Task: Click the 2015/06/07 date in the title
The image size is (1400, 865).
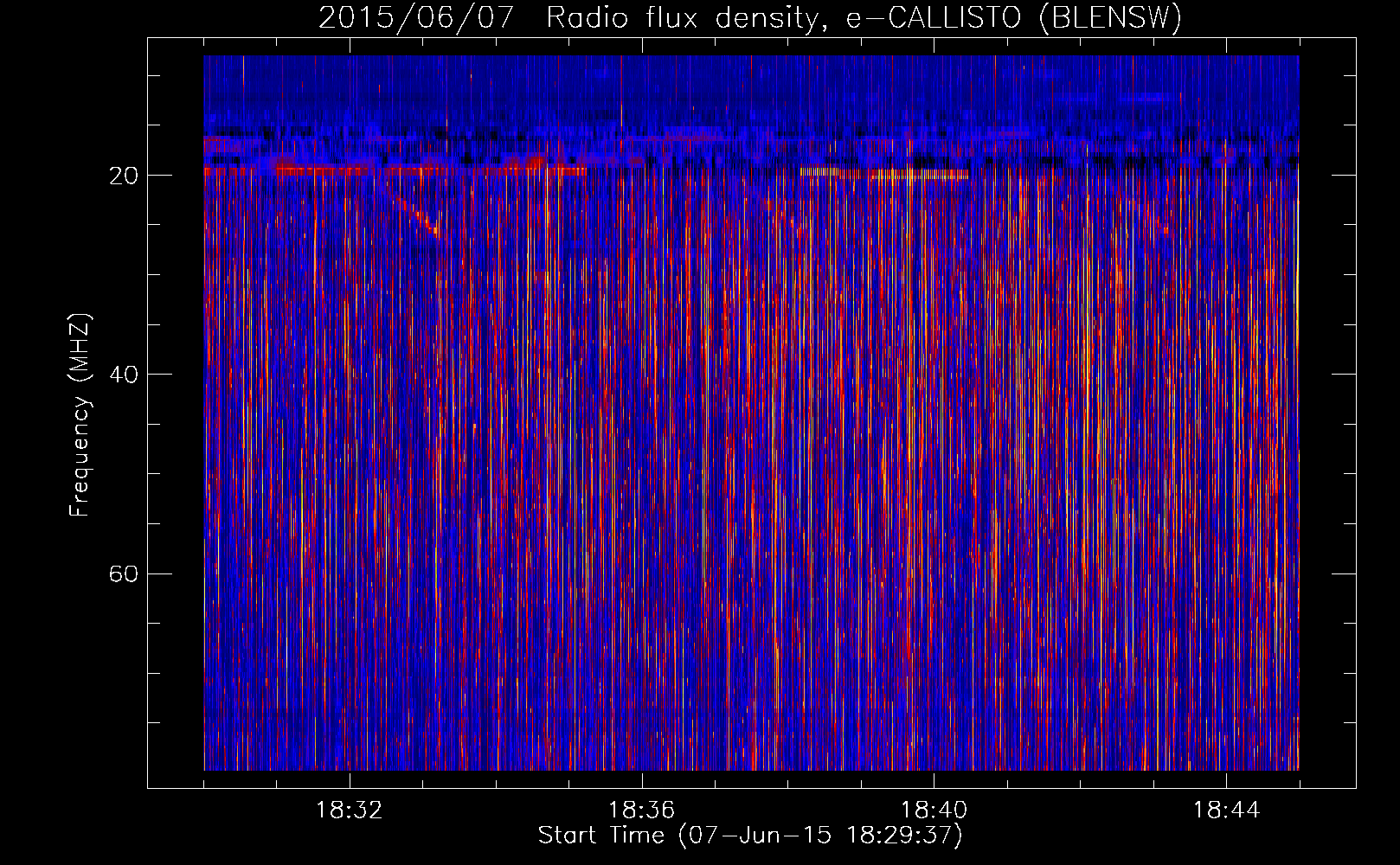Action: click(x=416, y=17)
